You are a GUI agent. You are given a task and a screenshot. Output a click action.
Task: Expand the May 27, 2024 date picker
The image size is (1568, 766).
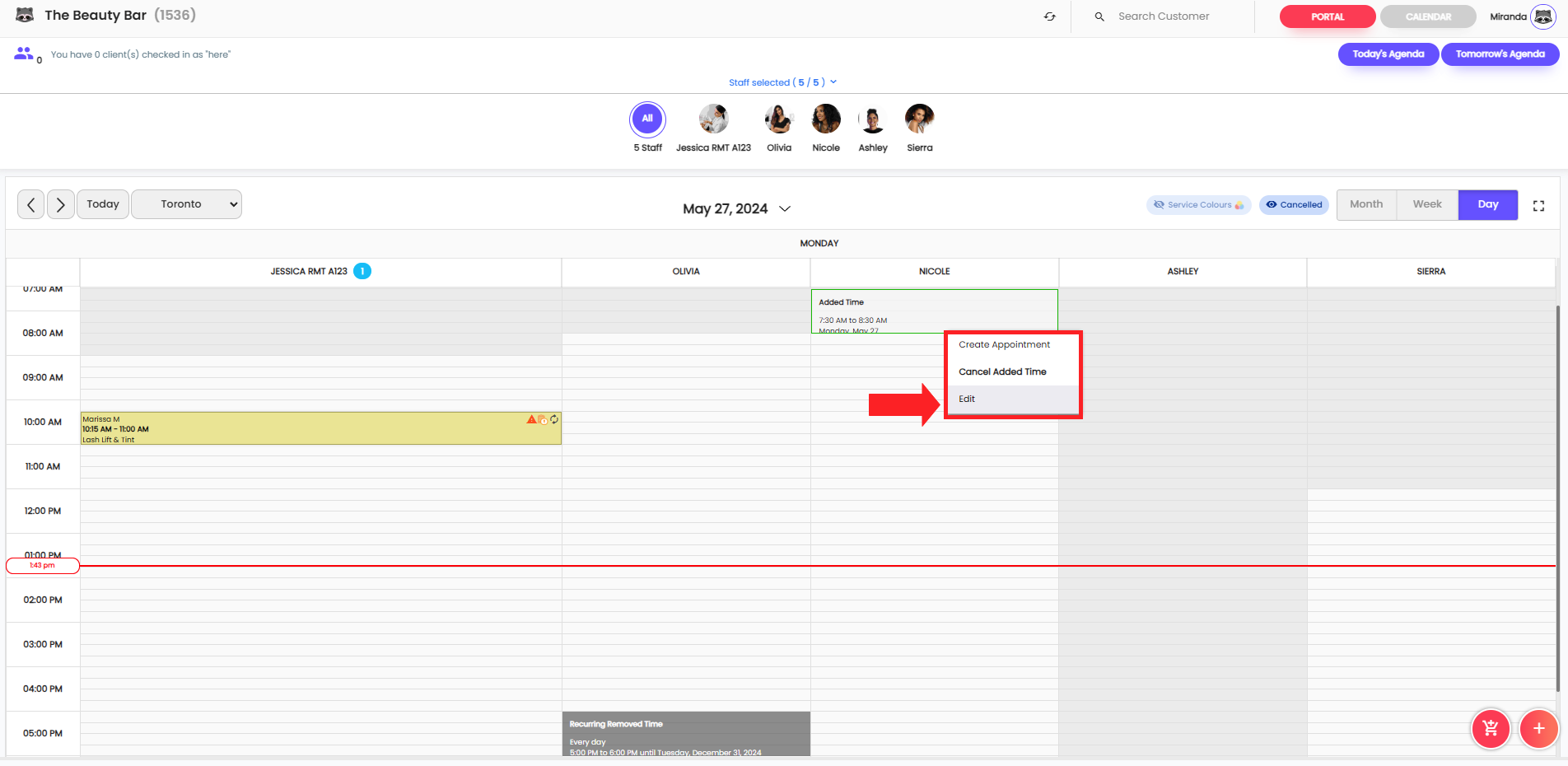coord(736,209)
